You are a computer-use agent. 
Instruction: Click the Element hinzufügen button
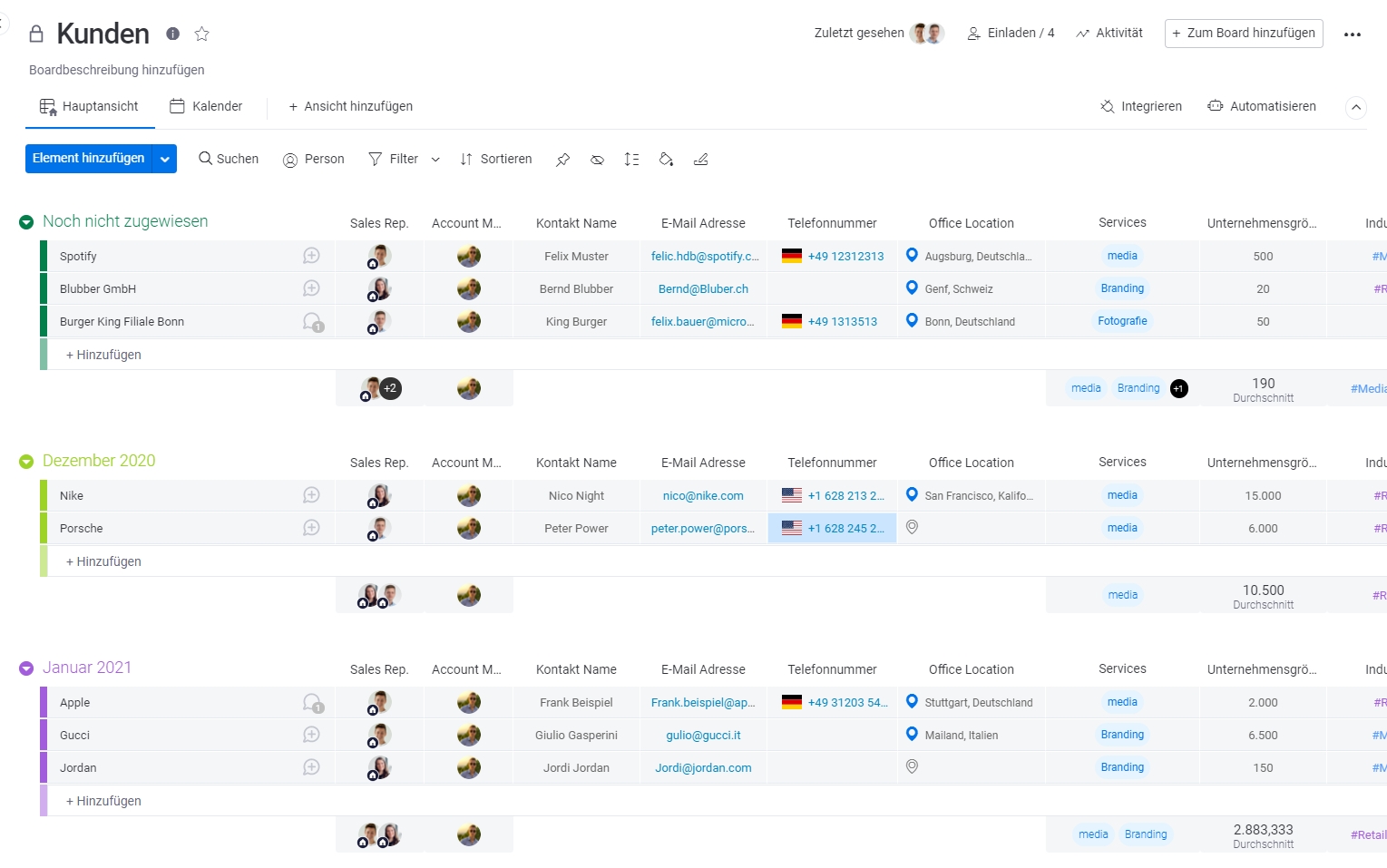89,158
